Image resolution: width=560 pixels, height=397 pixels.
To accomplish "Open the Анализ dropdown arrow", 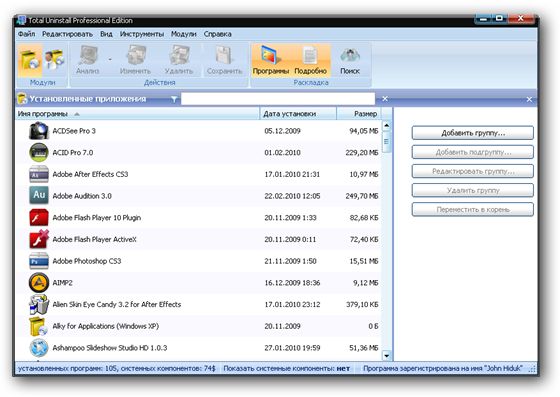I will tap(110, 59).
